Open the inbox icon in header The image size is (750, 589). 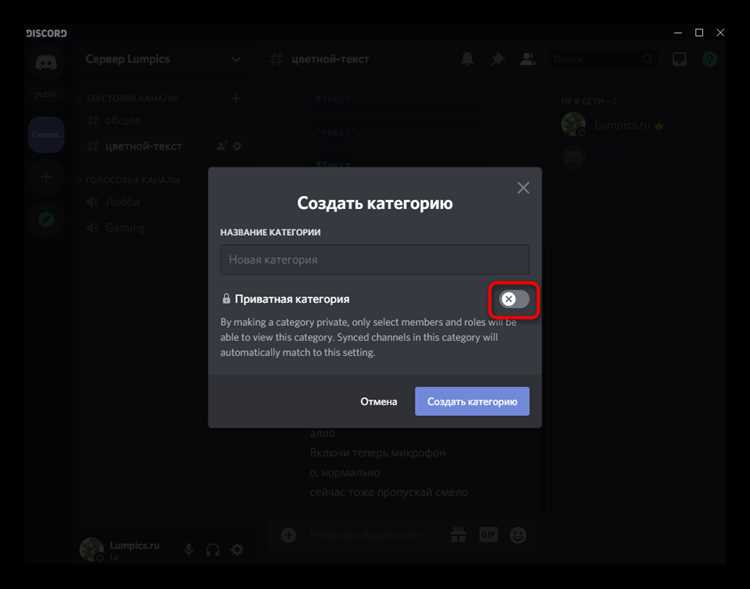pos(679,59)
